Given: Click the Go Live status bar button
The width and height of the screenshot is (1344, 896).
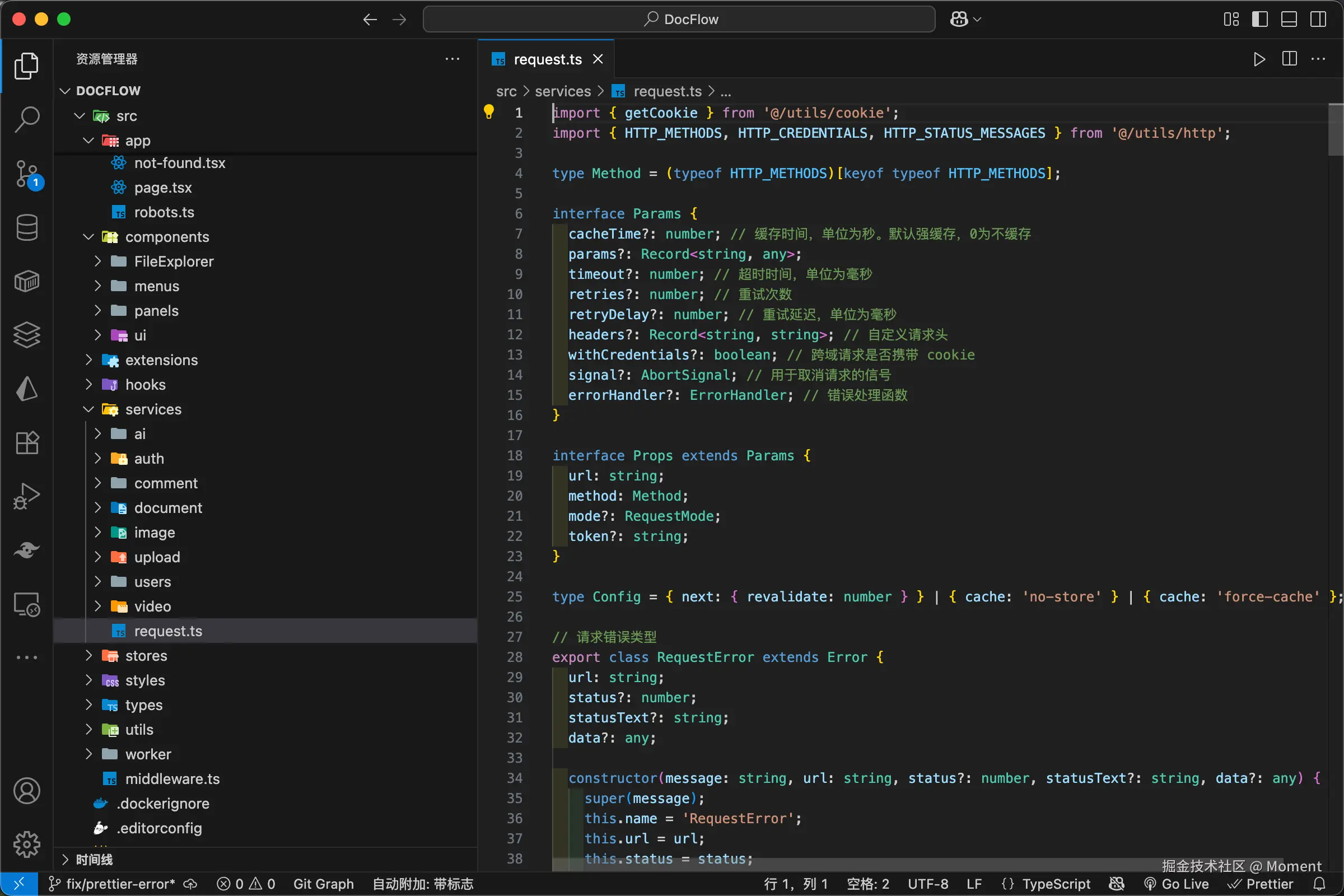Looking at the screenshot, I should point(1177,884).
